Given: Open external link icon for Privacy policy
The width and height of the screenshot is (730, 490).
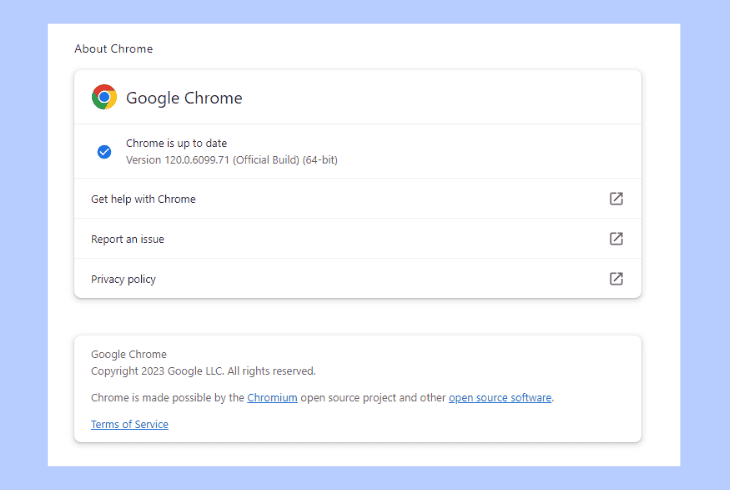Looking at the screenshot, I should (616, 279).
